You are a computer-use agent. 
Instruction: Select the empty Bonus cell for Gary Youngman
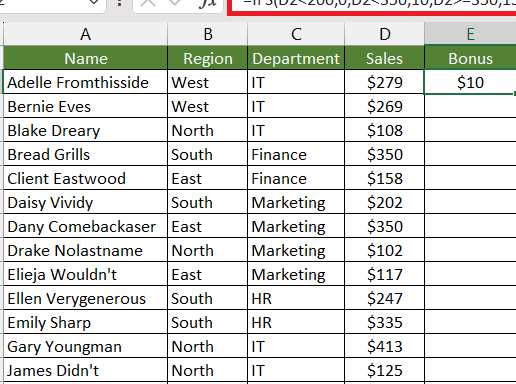pos(470,346)
